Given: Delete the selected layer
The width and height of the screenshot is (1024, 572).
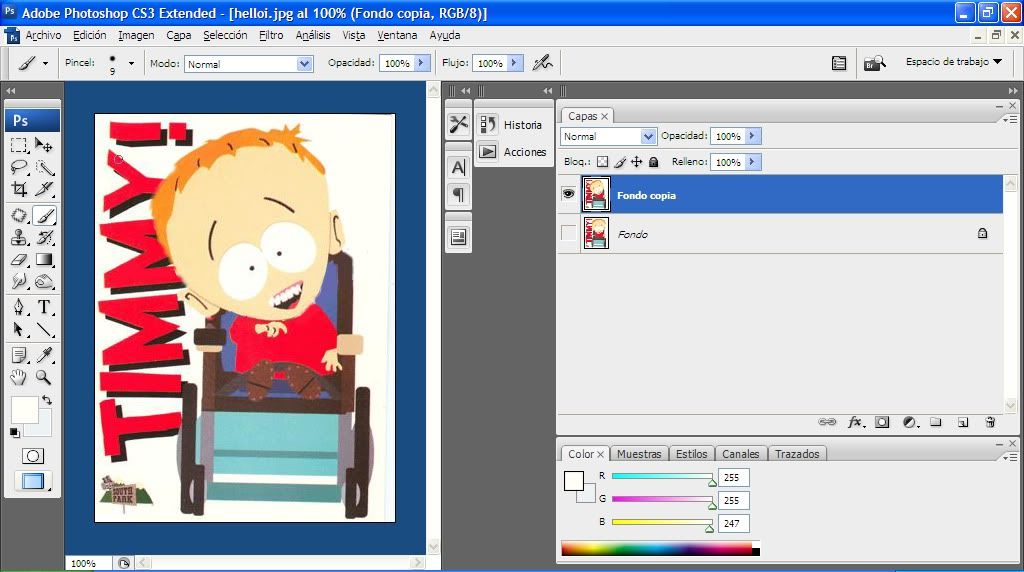Looking at the screenshot, I should pos(990,422).
